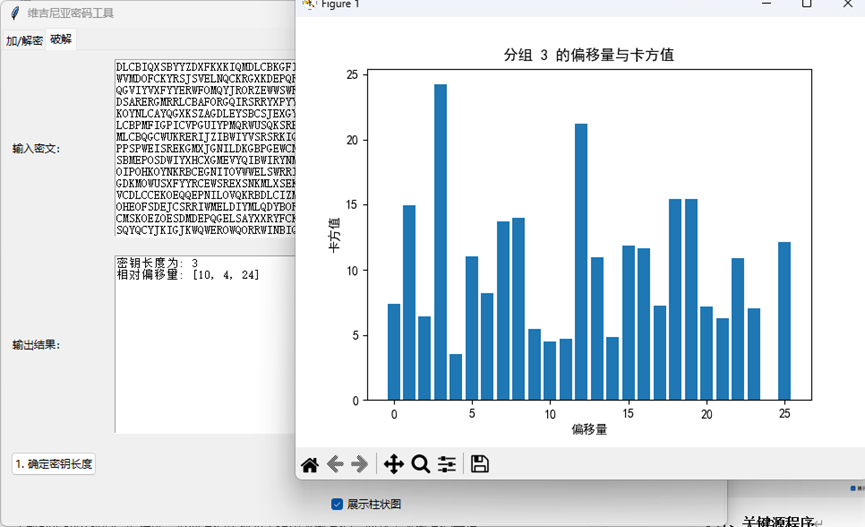Click the 密钥长度为: 3 result line

[157, 263]
